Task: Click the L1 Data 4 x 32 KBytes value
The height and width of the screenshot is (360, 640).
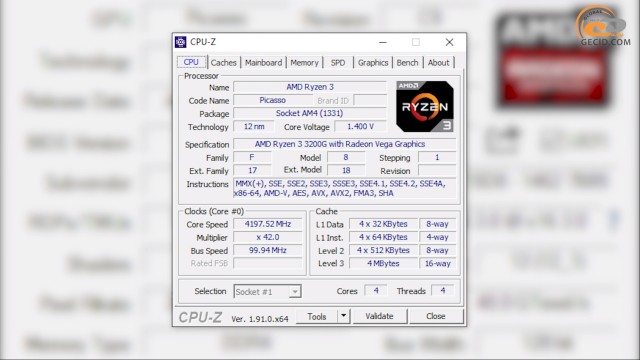Action: point(383,224)
